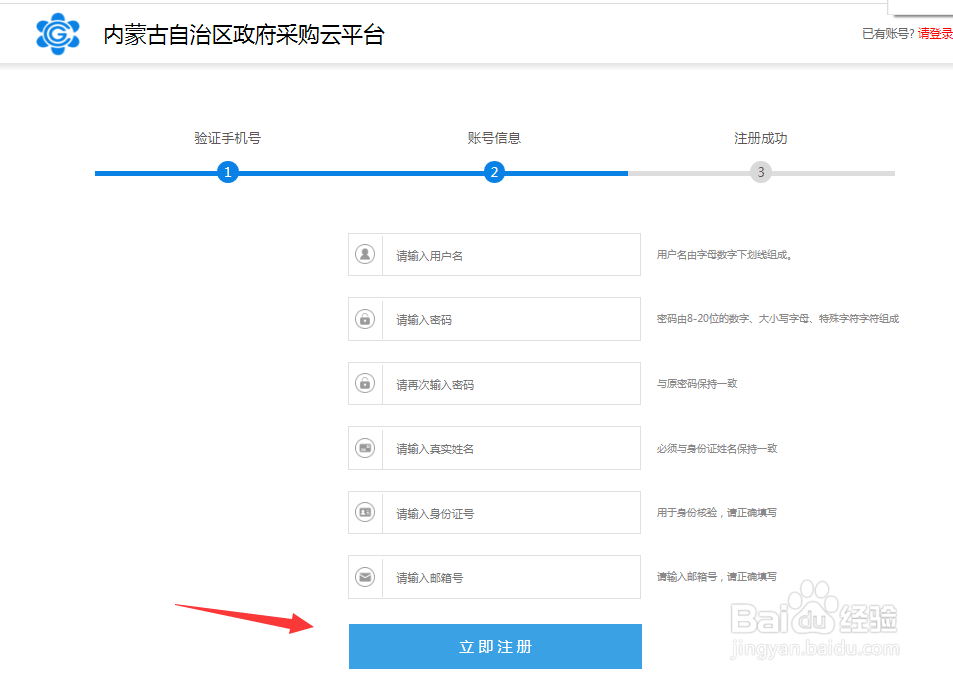The width and height of the screenshot is (953, 682).
Task: Click the lock icon beside password field
Action: coord(365,318)
